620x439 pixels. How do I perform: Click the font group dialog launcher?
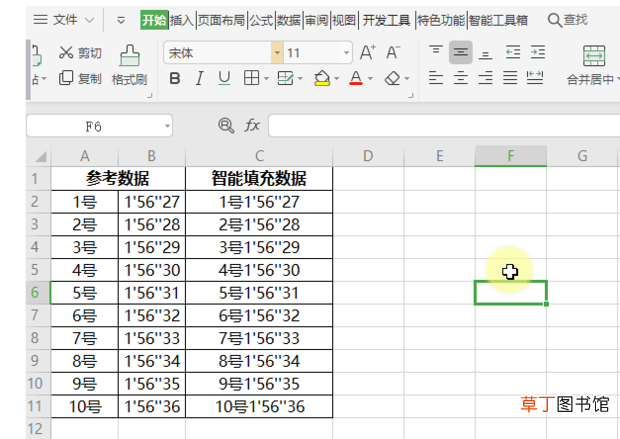[x=410, y=95]
